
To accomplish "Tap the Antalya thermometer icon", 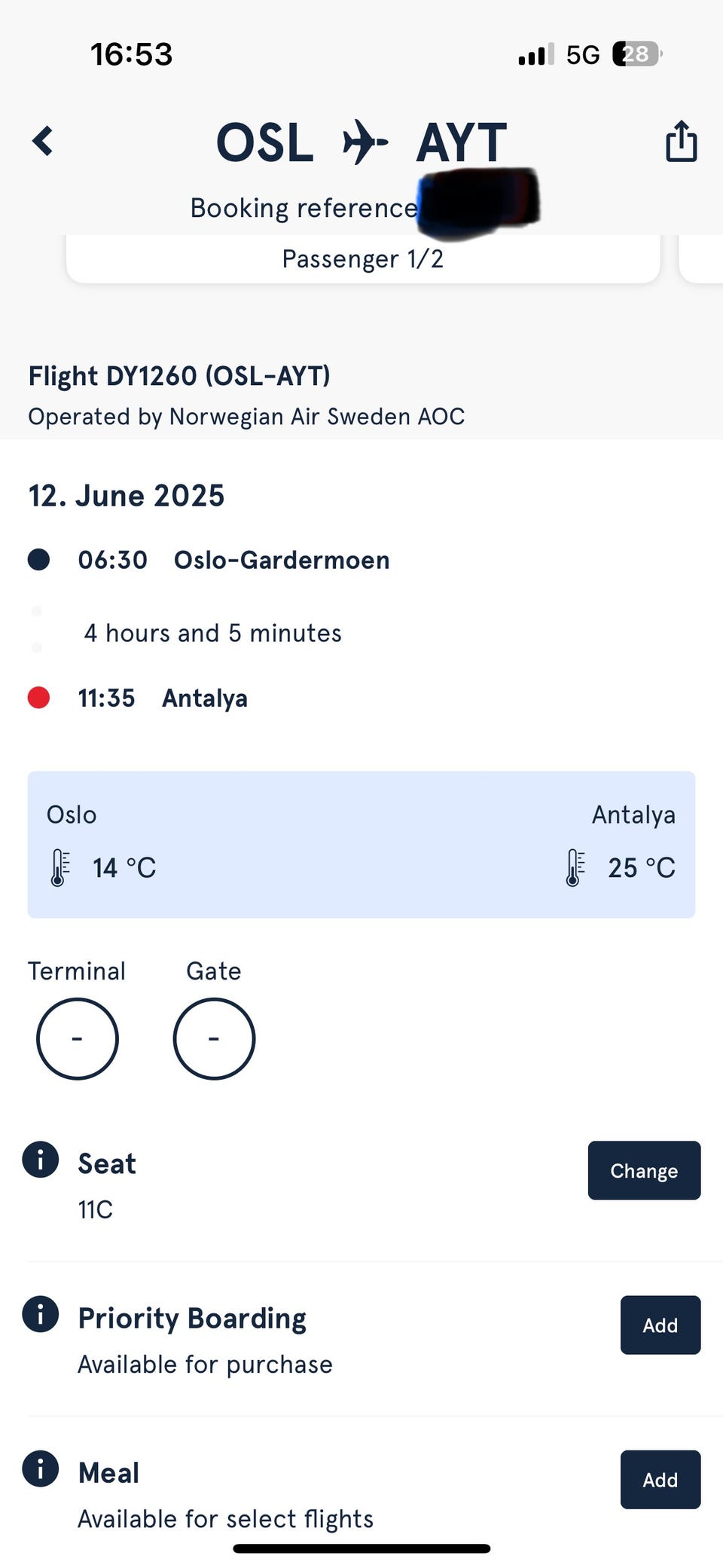I will pyautogui.click(x=575, y=867).
